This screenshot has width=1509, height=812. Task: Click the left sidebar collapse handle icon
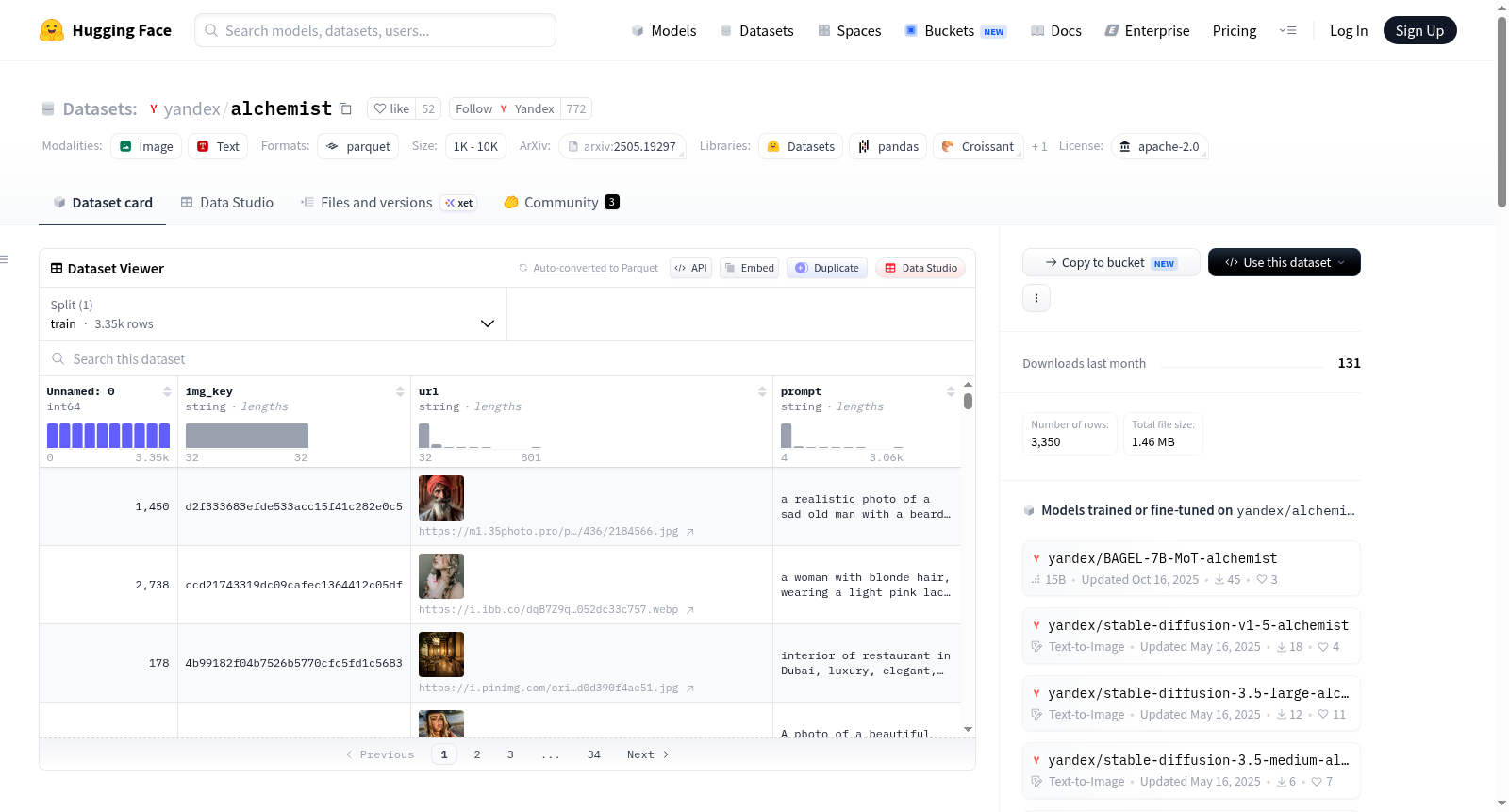pyautogui.click(x=4, y=258)
